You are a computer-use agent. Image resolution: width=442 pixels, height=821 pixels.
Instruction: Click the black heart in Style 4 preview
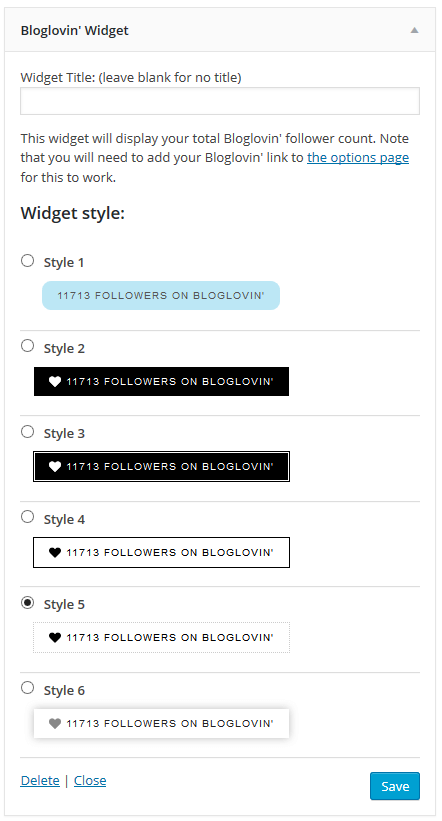click(55, 552)
